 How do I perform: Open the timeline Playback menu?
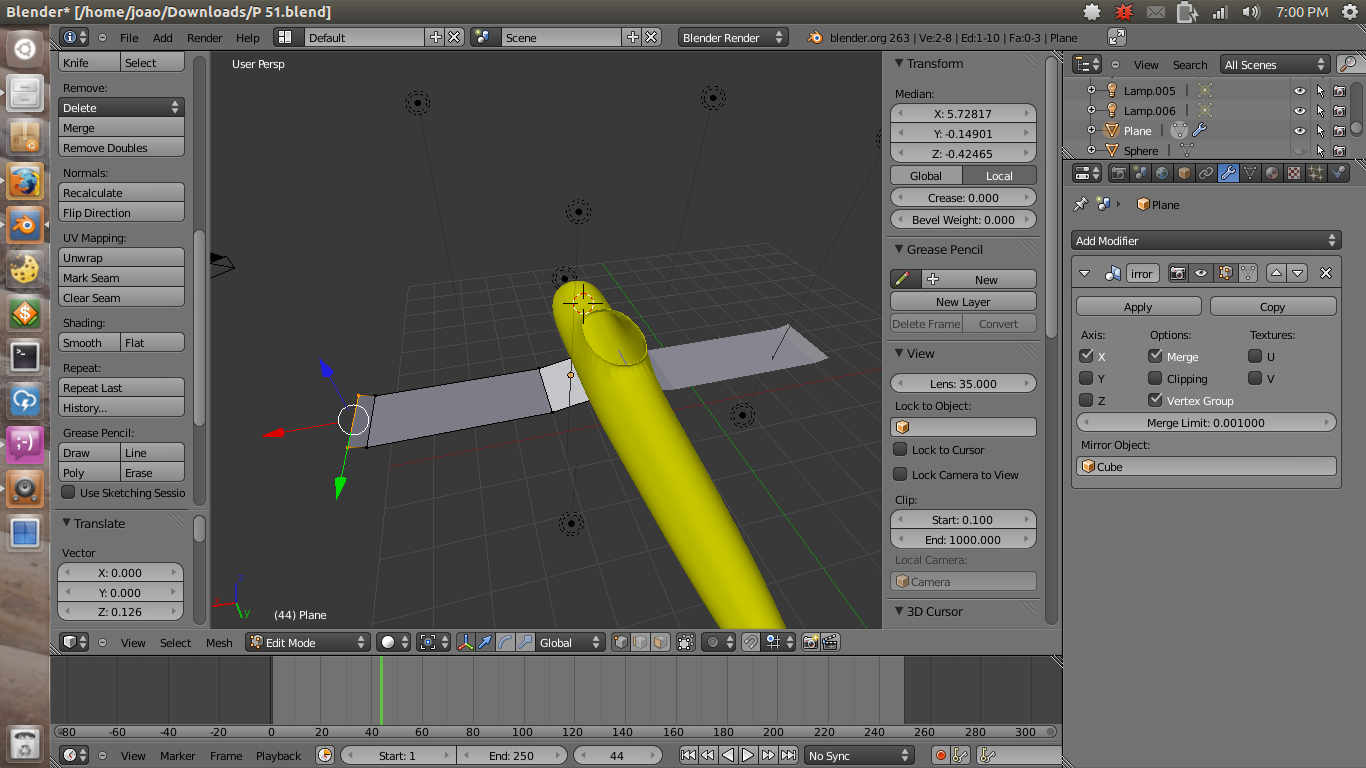(278, 755)
